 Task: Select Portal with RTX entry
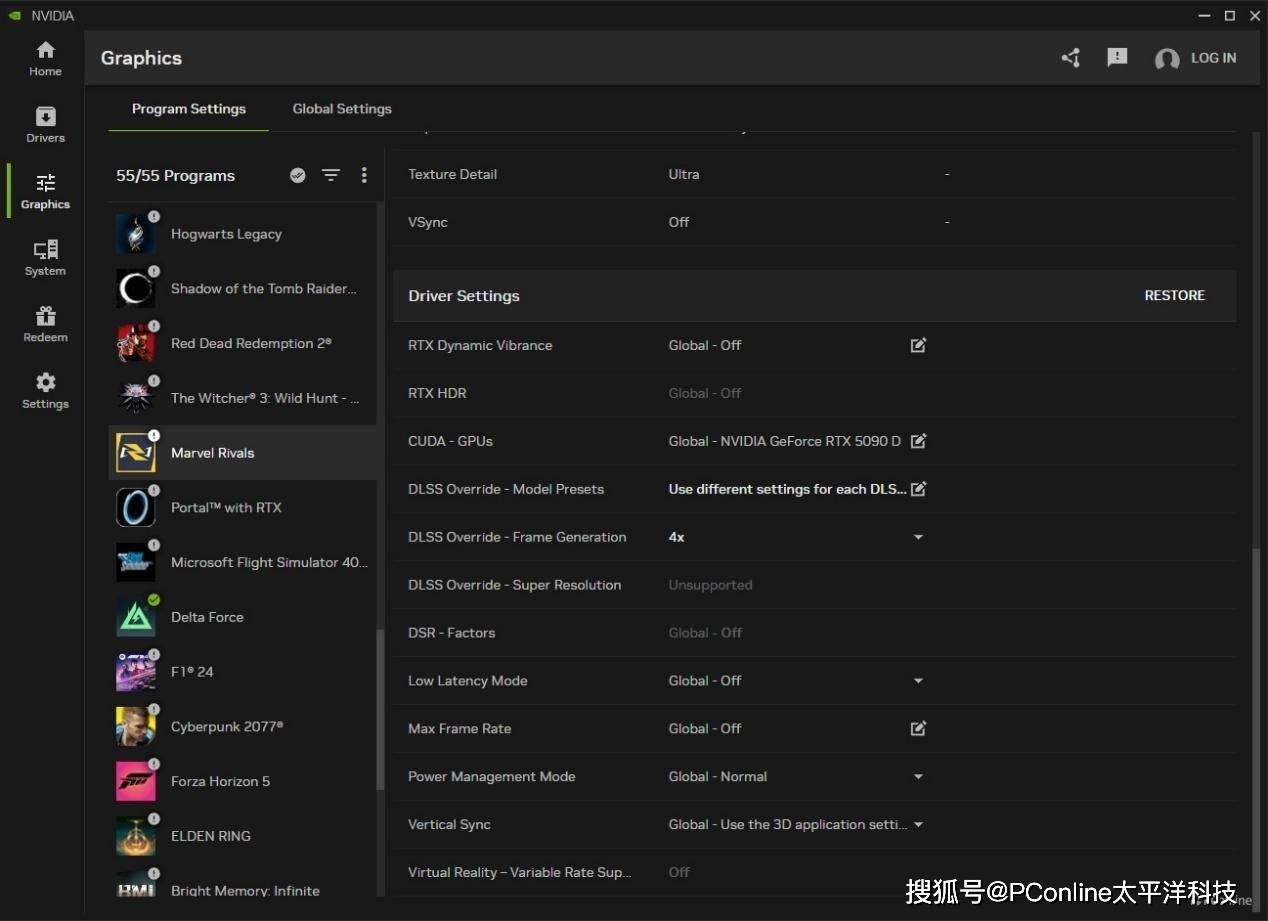pos(243,508)
